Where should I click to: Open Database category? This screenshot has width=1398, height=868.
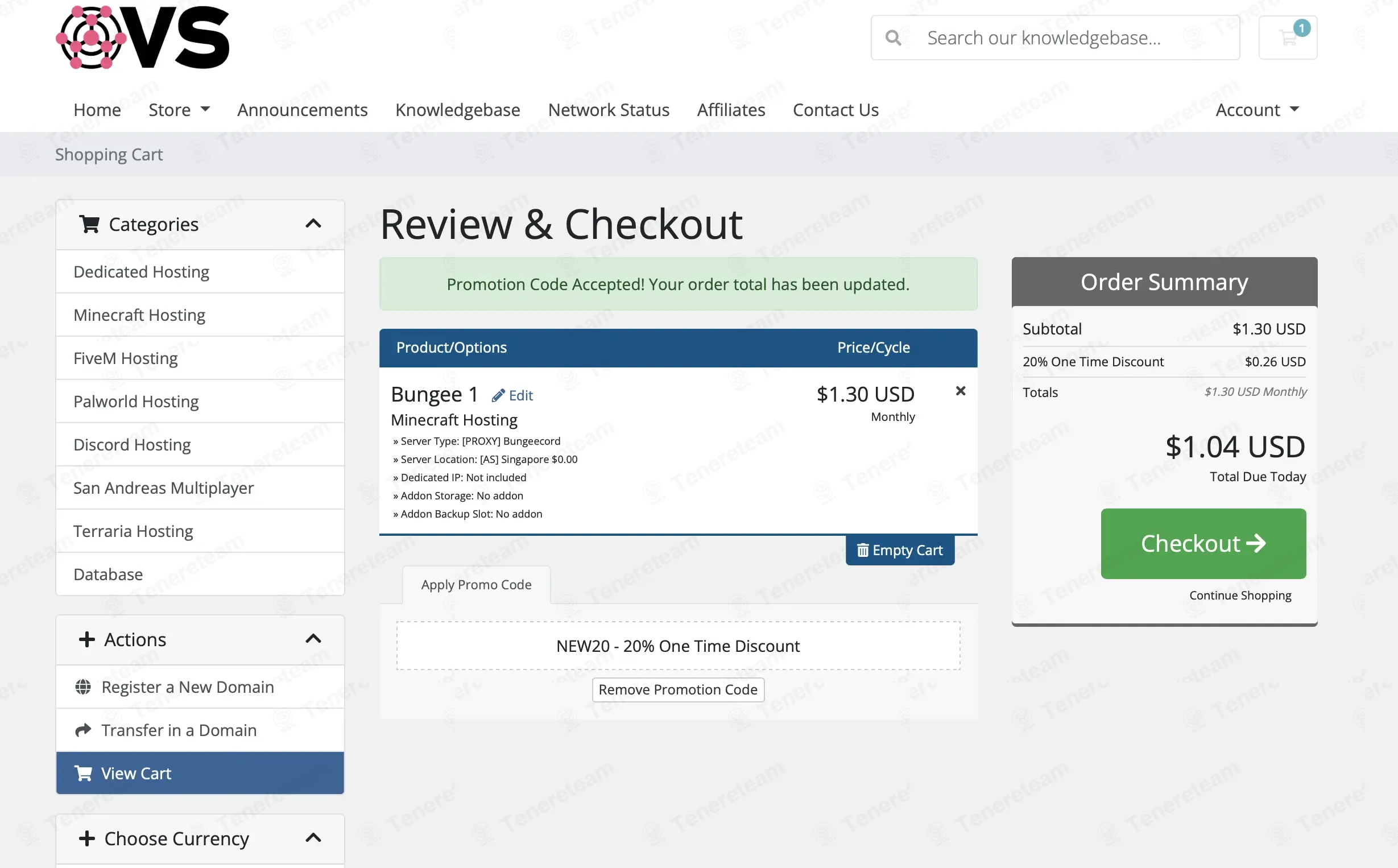point(200,574)
